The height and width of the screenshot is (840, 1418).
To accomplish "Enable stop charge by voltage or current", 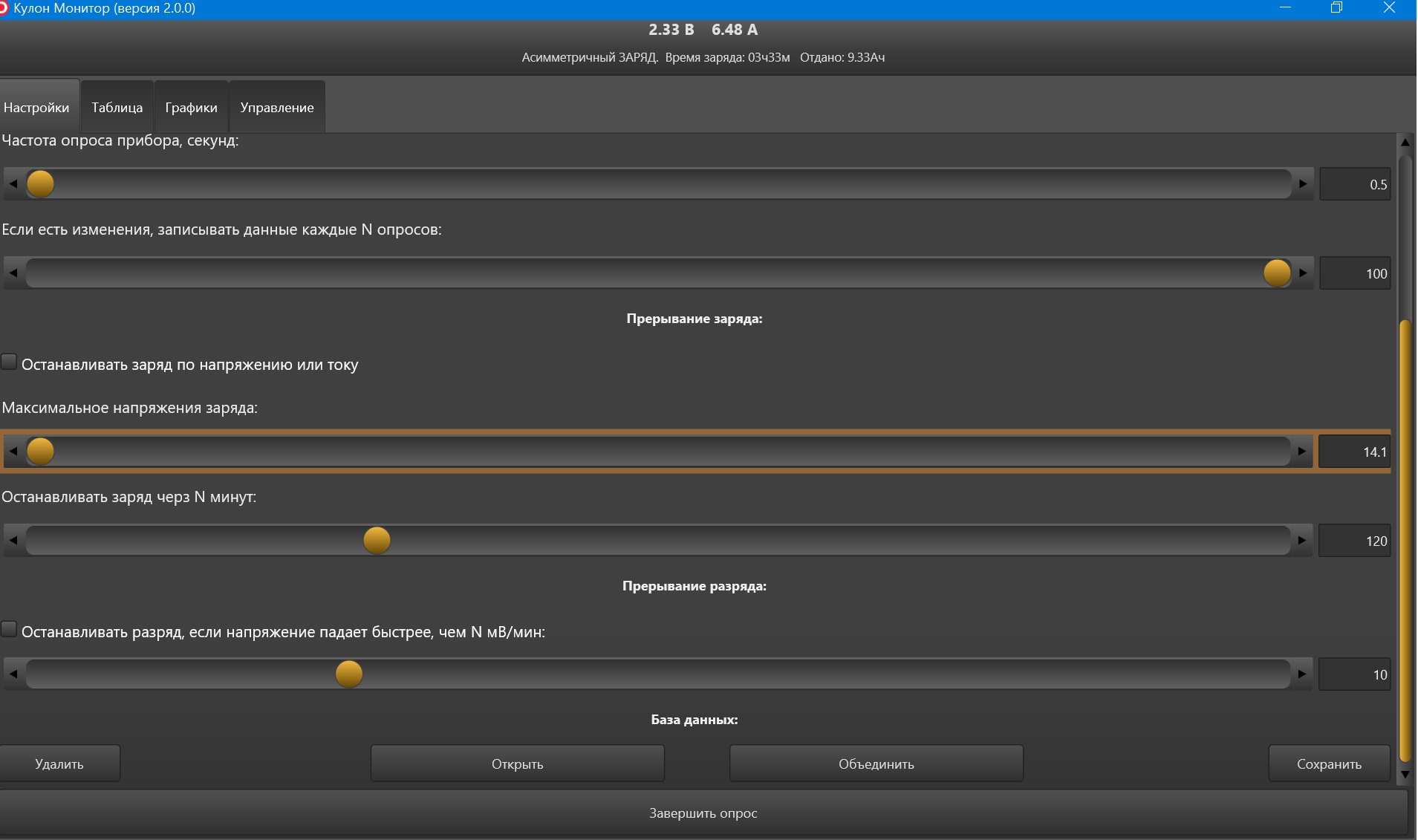I will tap(9, 362).
